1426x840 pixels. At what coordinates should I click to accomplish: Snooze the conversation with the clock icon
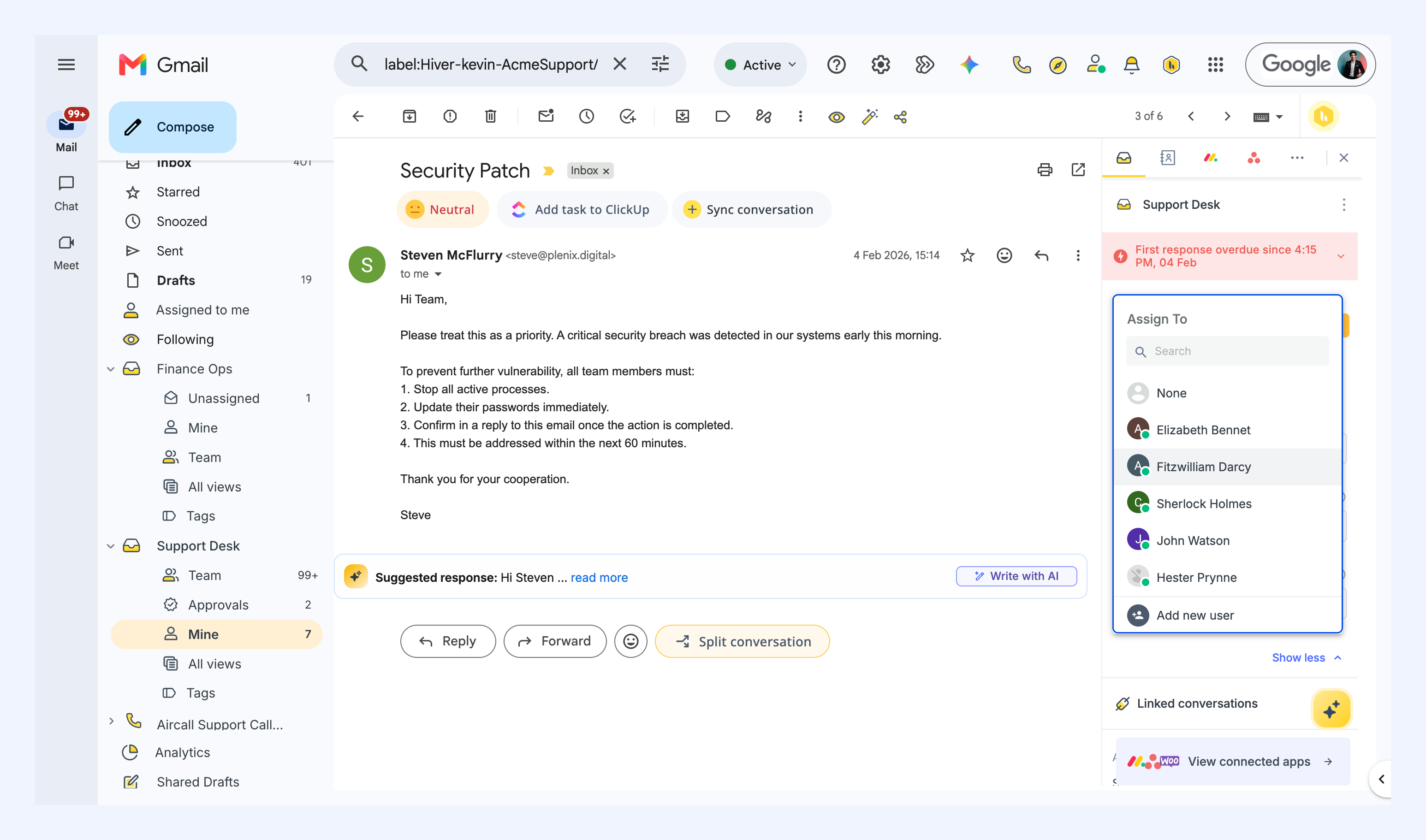point(587,117)
